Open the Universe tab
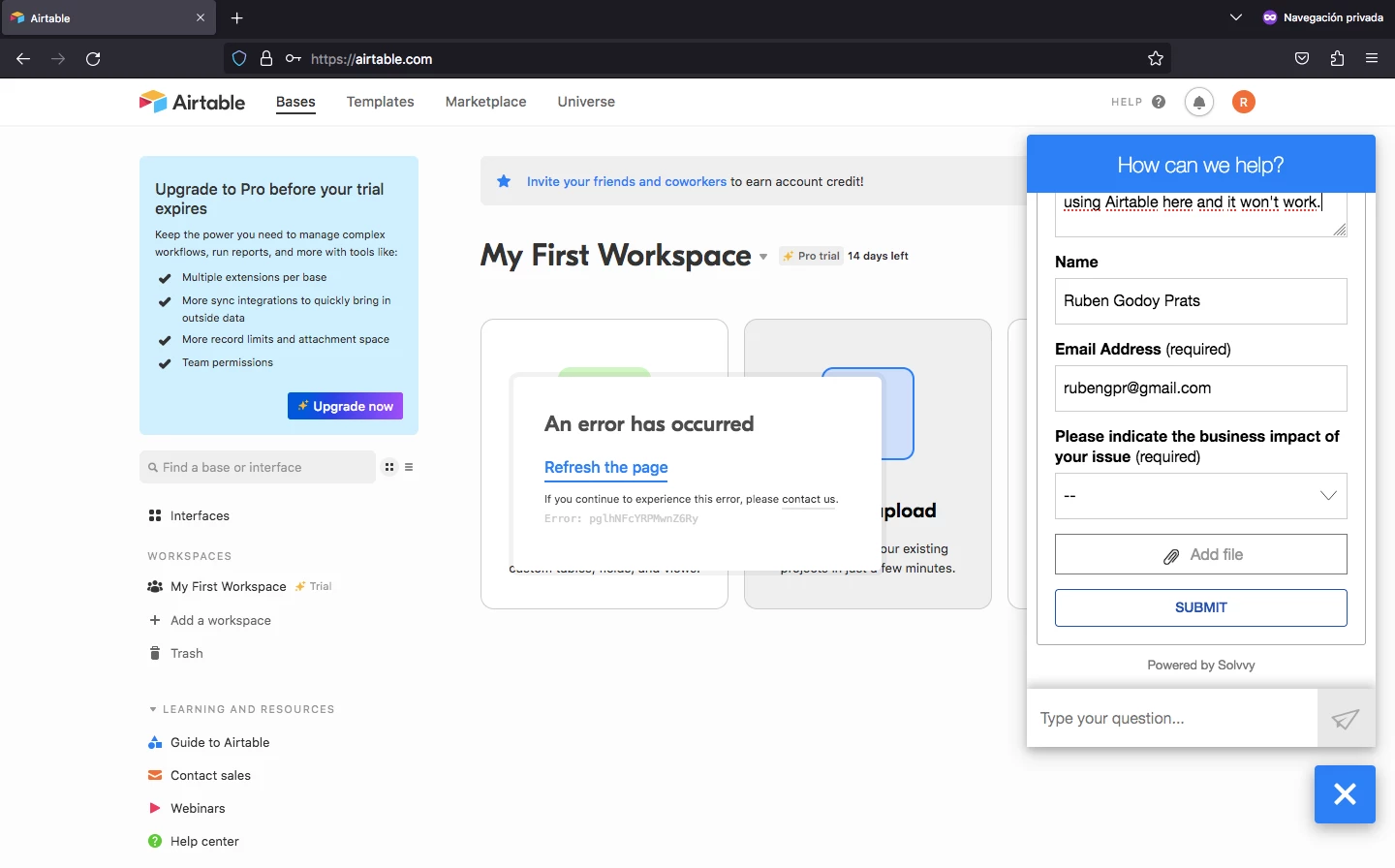Viewport: 1395px width, 868px height. point(586,102)
